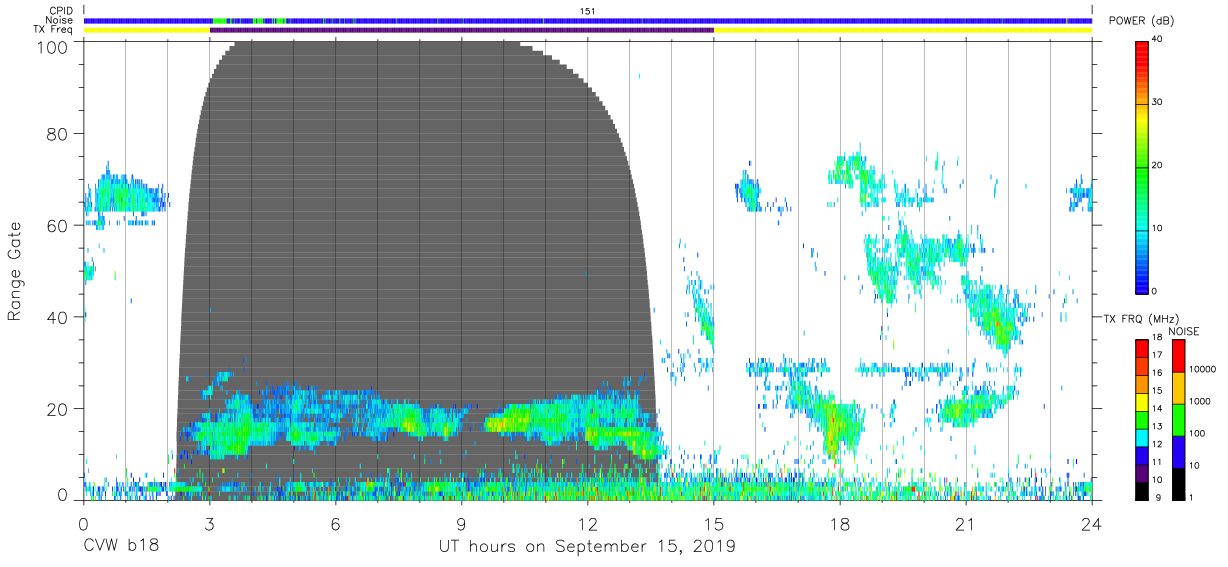Click the Noise row label
The height and width of the screenshot is (567, 1228).
click(59, 20)
